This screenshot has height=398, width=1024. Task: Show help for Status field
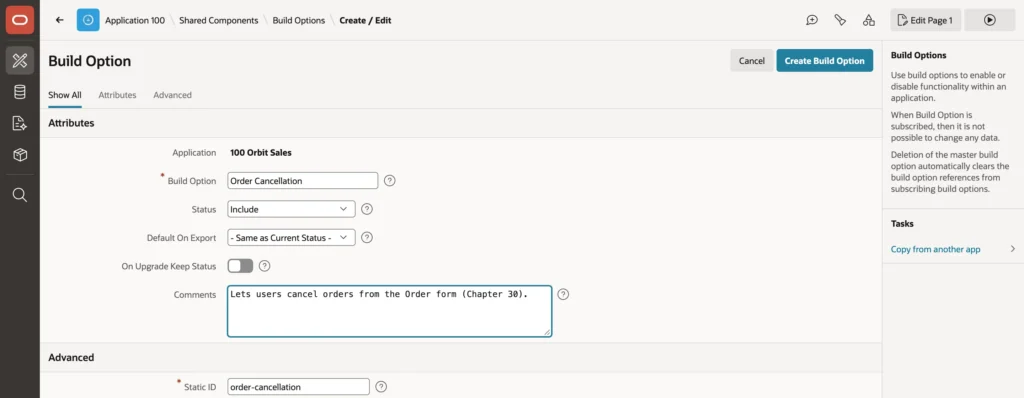(367, 209)
